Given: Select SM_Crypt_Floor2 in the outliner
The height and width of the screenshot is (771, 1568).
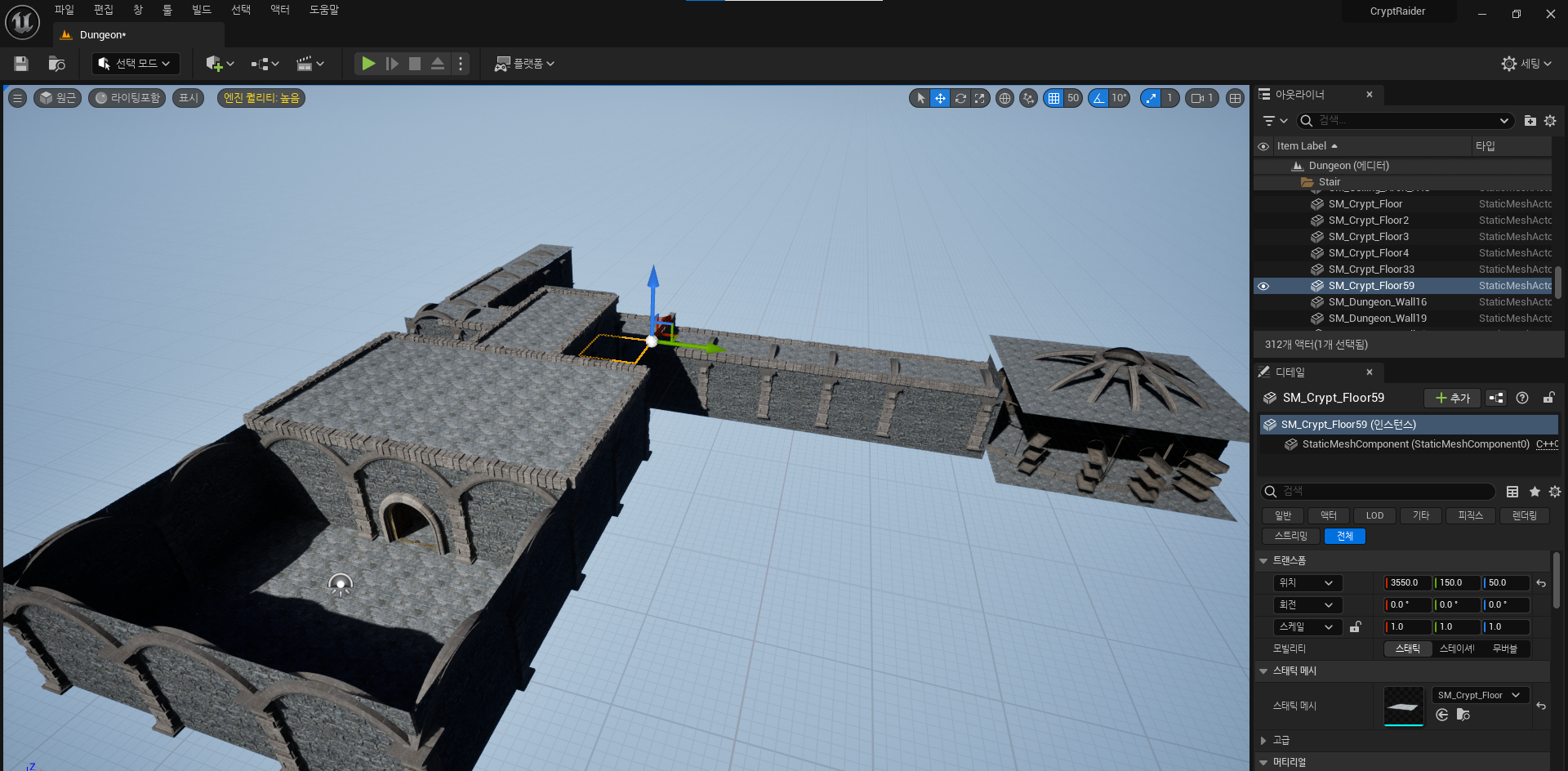Looking at the screenshot, I should [x=1403, y=221].
